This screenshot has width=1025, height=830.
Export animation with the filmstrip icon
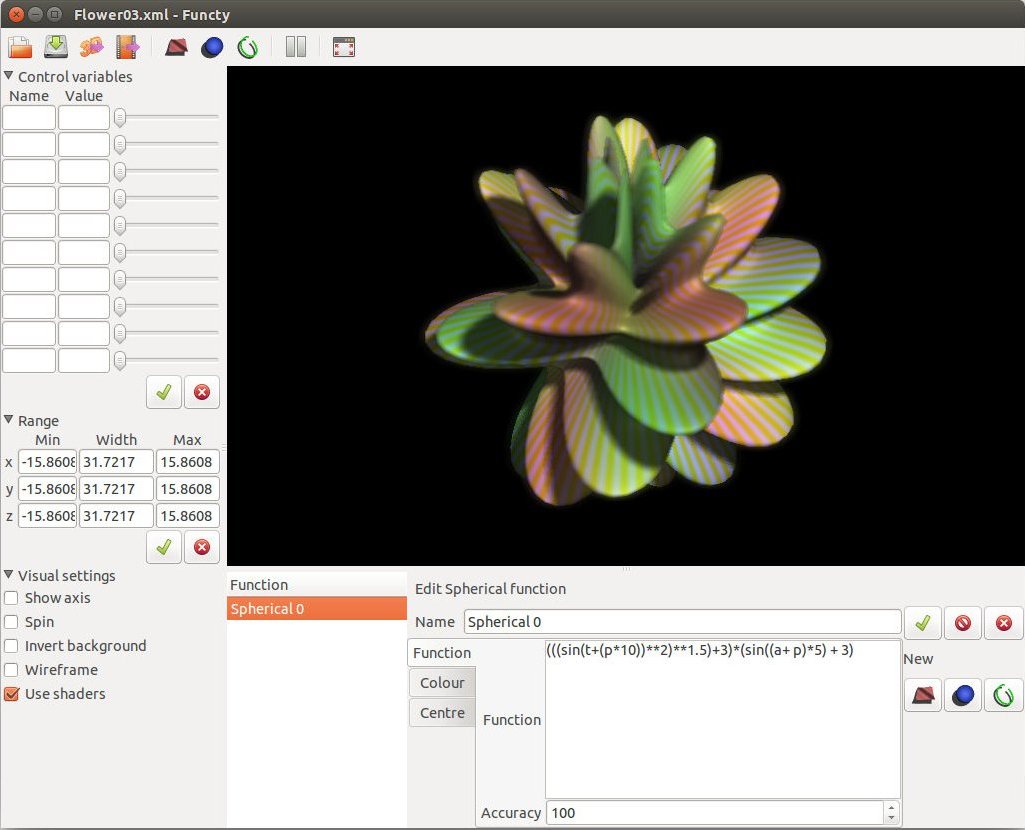point(127,47)
